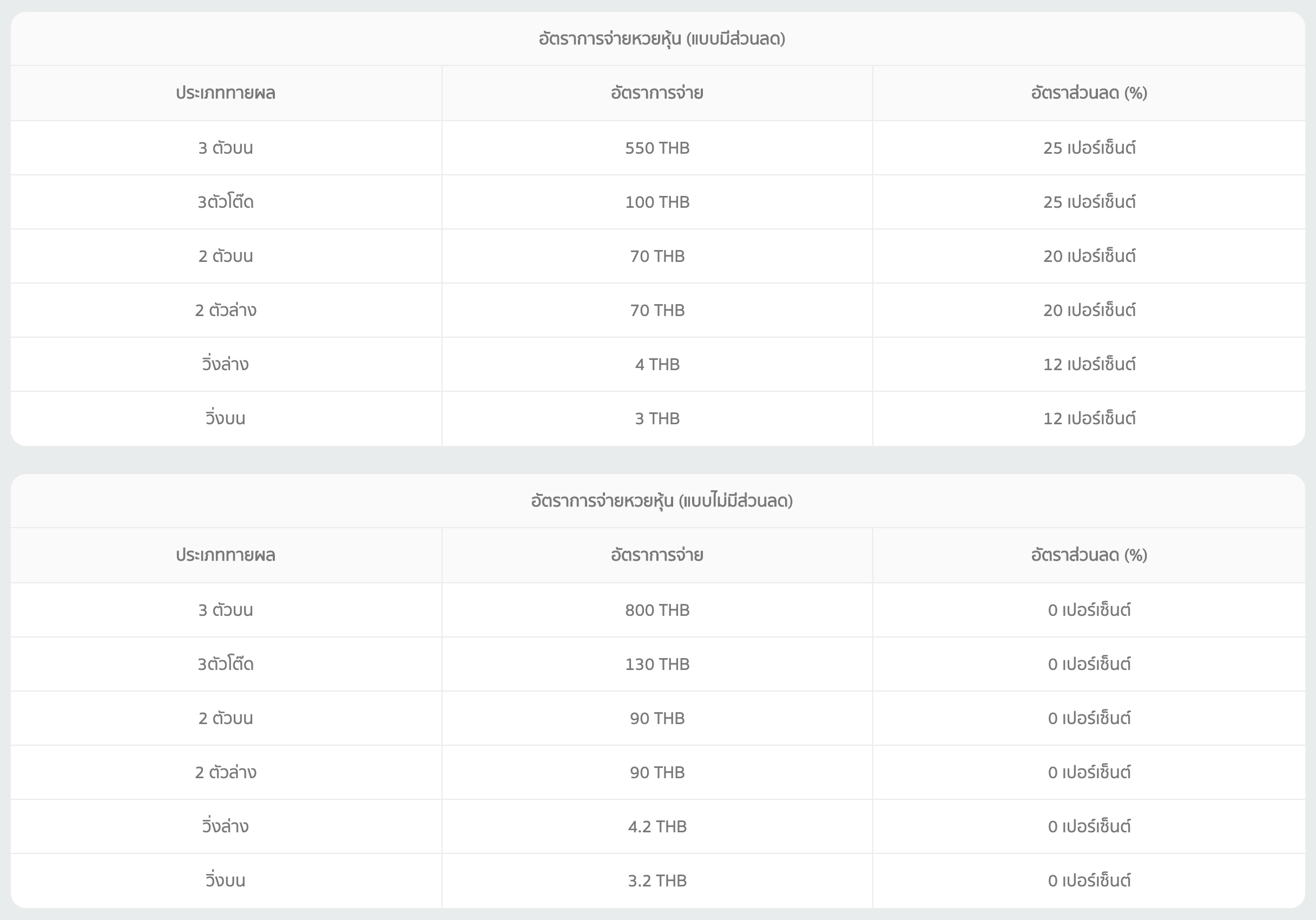Image resolution: width=1316 pixels, height=920 pixels.
Task: Click second table's อัตราการจ่าย column header
Action: [657, 555]
